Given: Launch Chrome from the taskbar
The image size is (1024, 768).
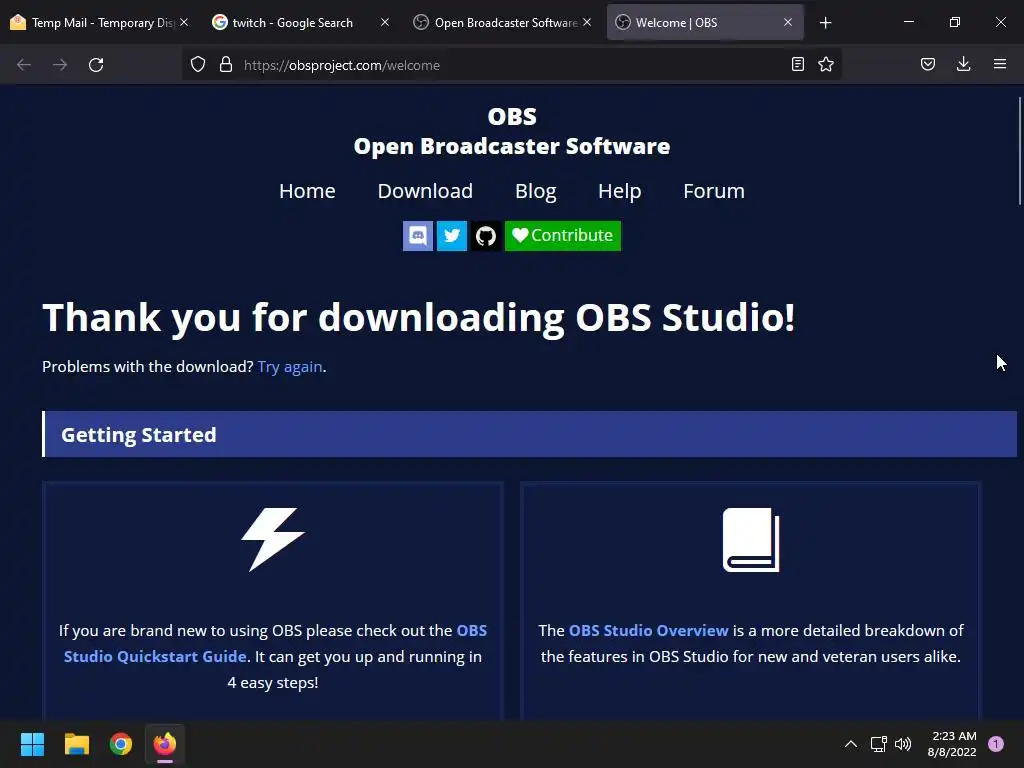Looking at the screenshot, I should tap(121, 744).
